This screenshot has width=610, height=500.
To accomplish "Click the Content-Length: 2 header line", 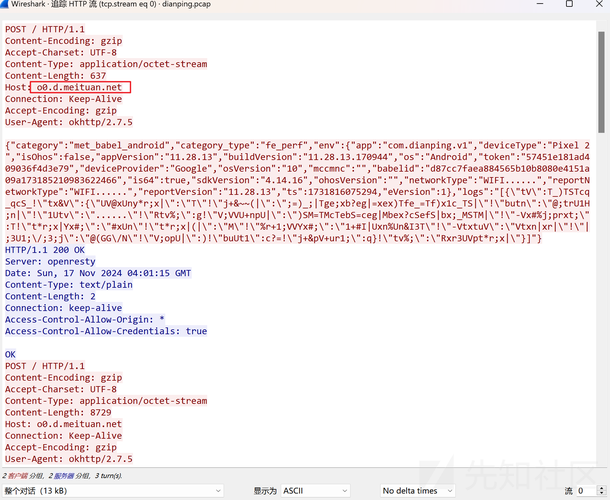I will 50,296.
